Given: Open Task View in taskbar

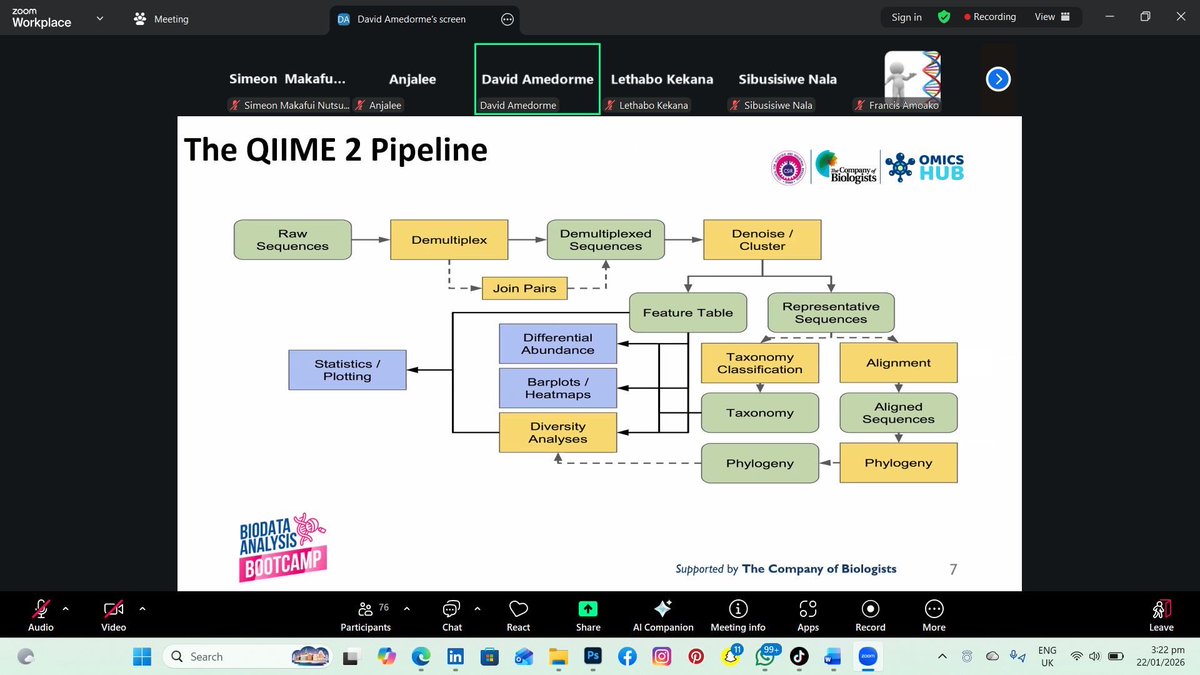Looking at the screenshot, I should [x=351, y=656].
